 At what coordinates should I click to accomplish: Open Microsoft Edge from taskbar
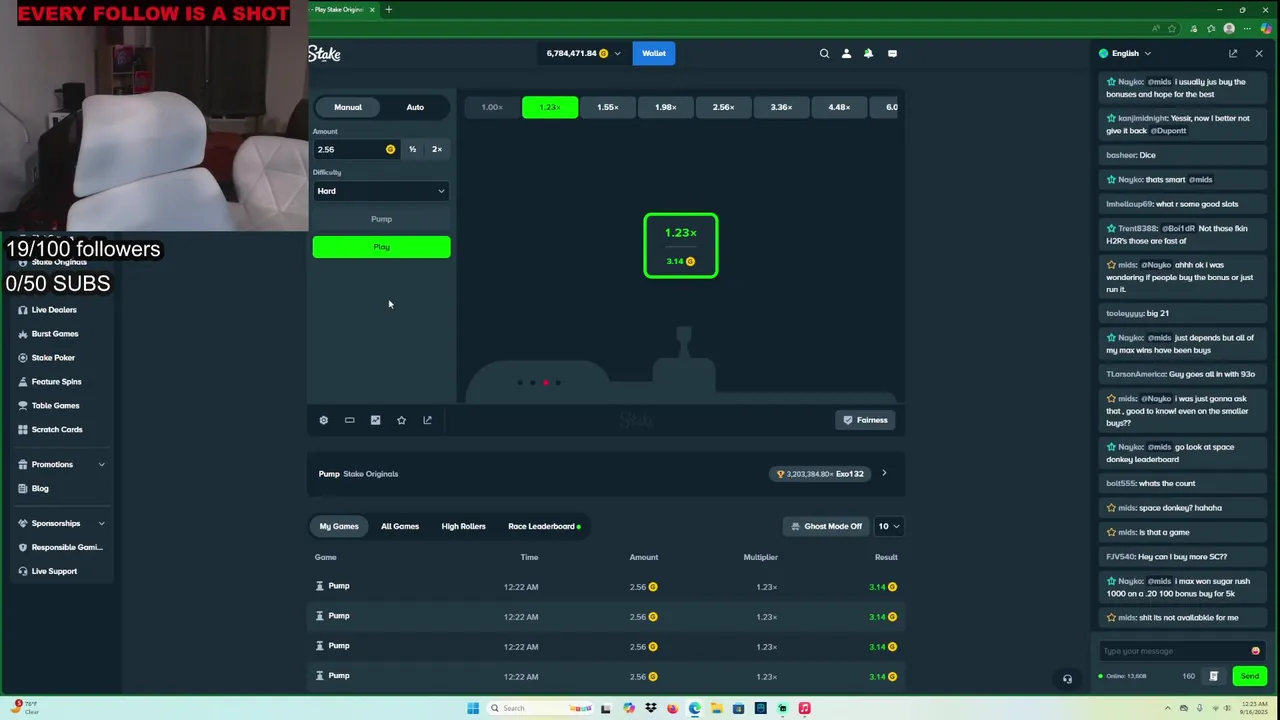[x=694, y=708]
